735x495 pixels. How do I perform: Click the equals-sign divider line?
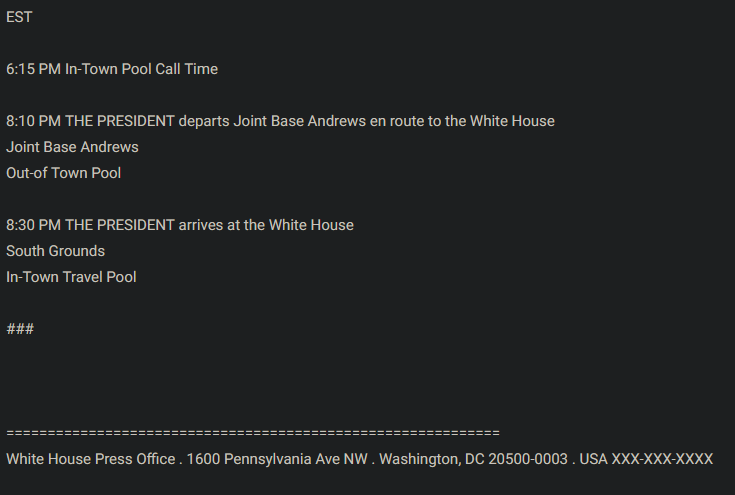point(252,433)
